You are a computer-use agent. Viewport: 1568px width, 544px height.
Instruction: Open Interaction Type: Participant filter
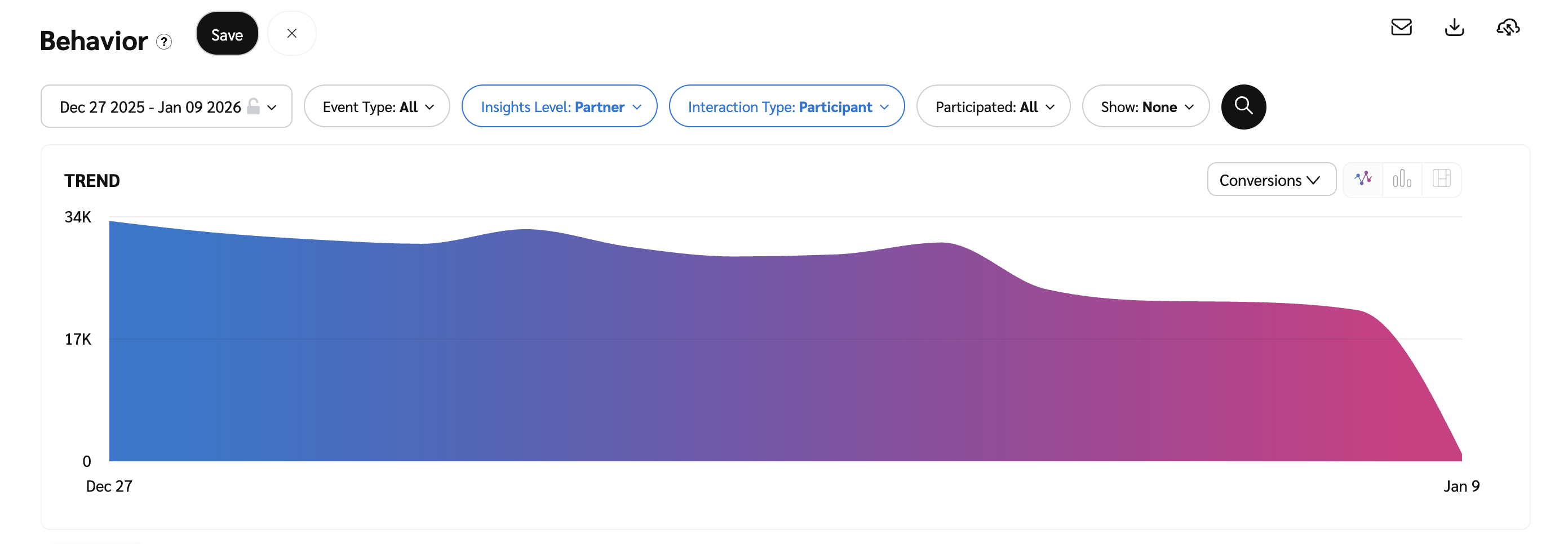pyautogui.click(x=786, y=106)
